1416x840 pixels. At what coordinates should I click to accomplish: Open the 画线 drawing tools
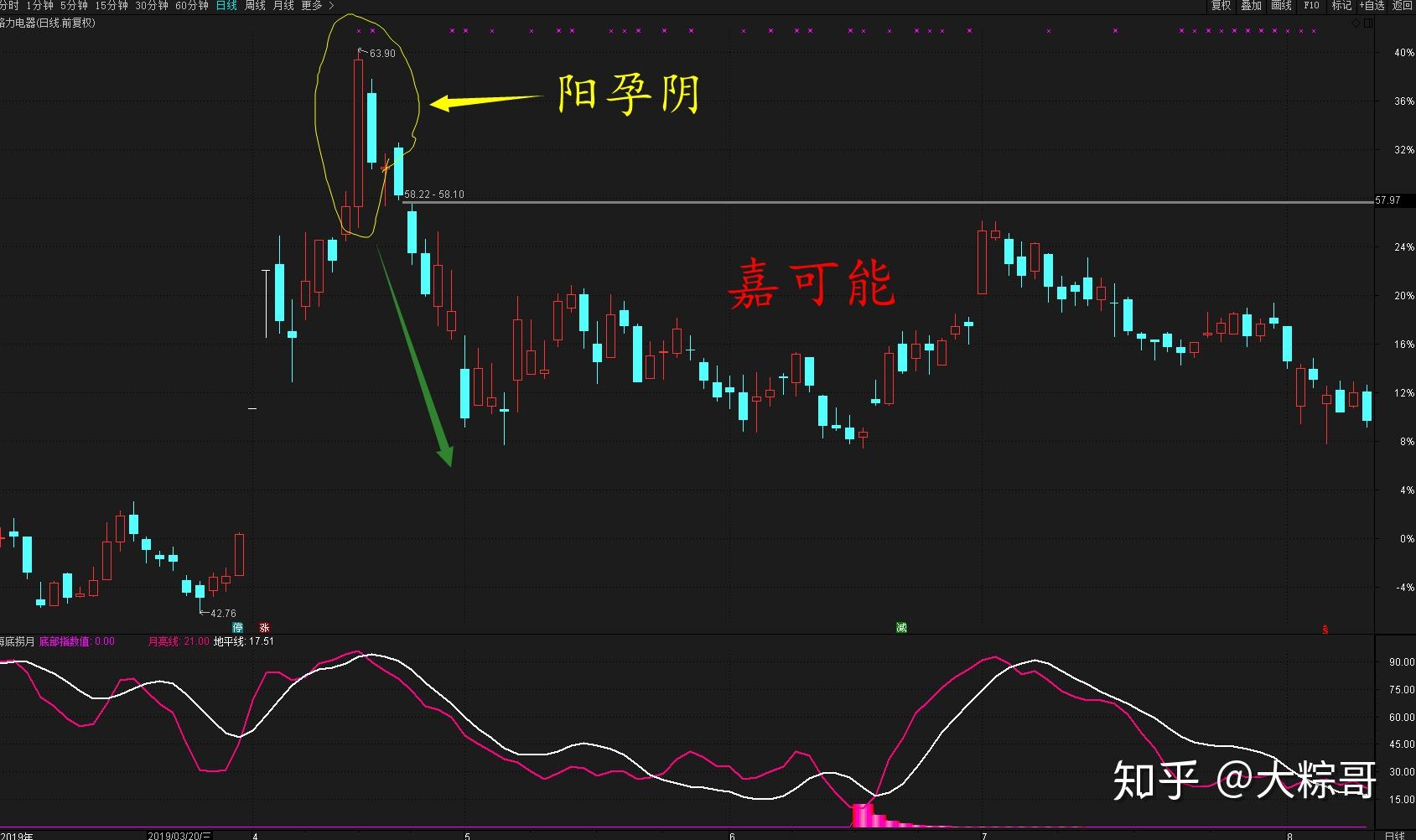tap(1281, 6)
